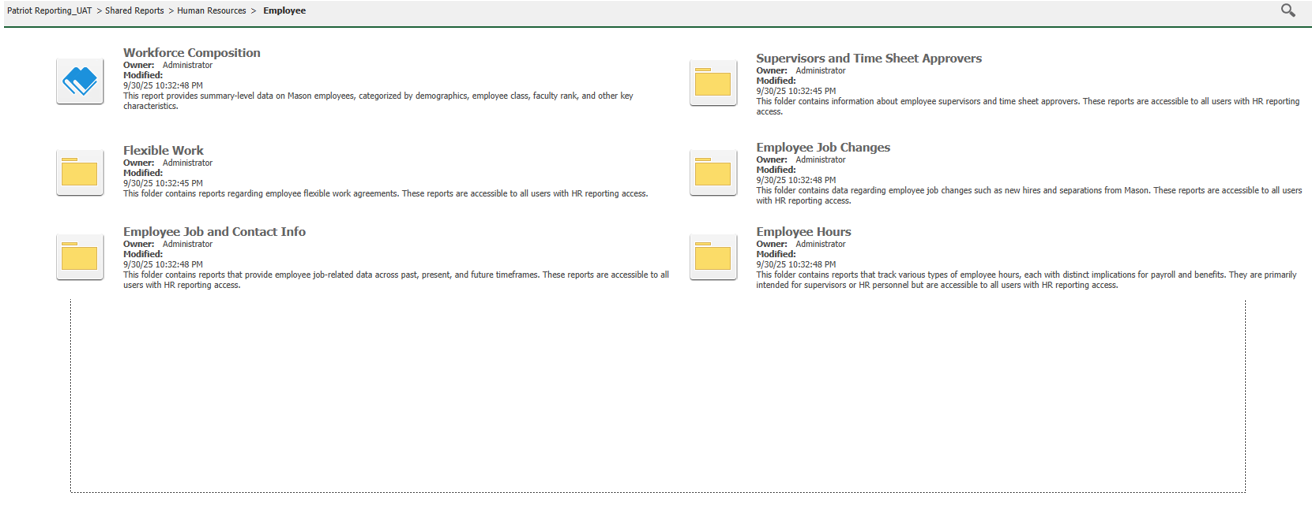This screenshot has height=532, width=1313.
Task: Open the Employee Hours title link
Action: (x=803, y=232)
